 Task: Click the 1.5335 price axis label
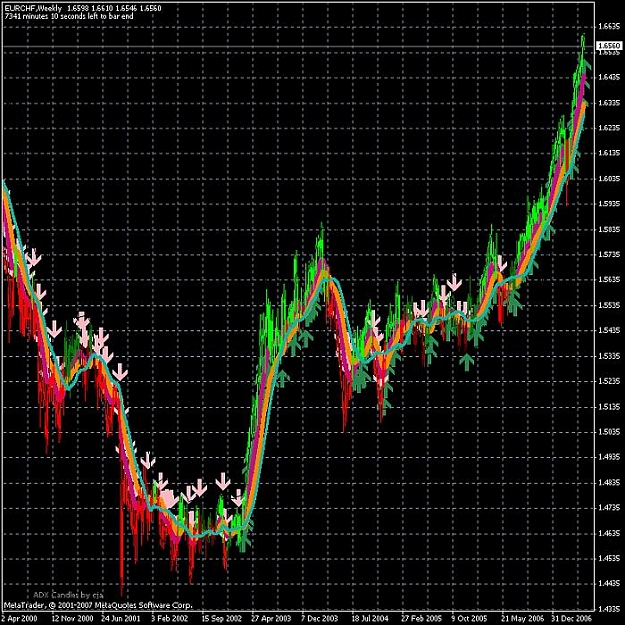609,356
